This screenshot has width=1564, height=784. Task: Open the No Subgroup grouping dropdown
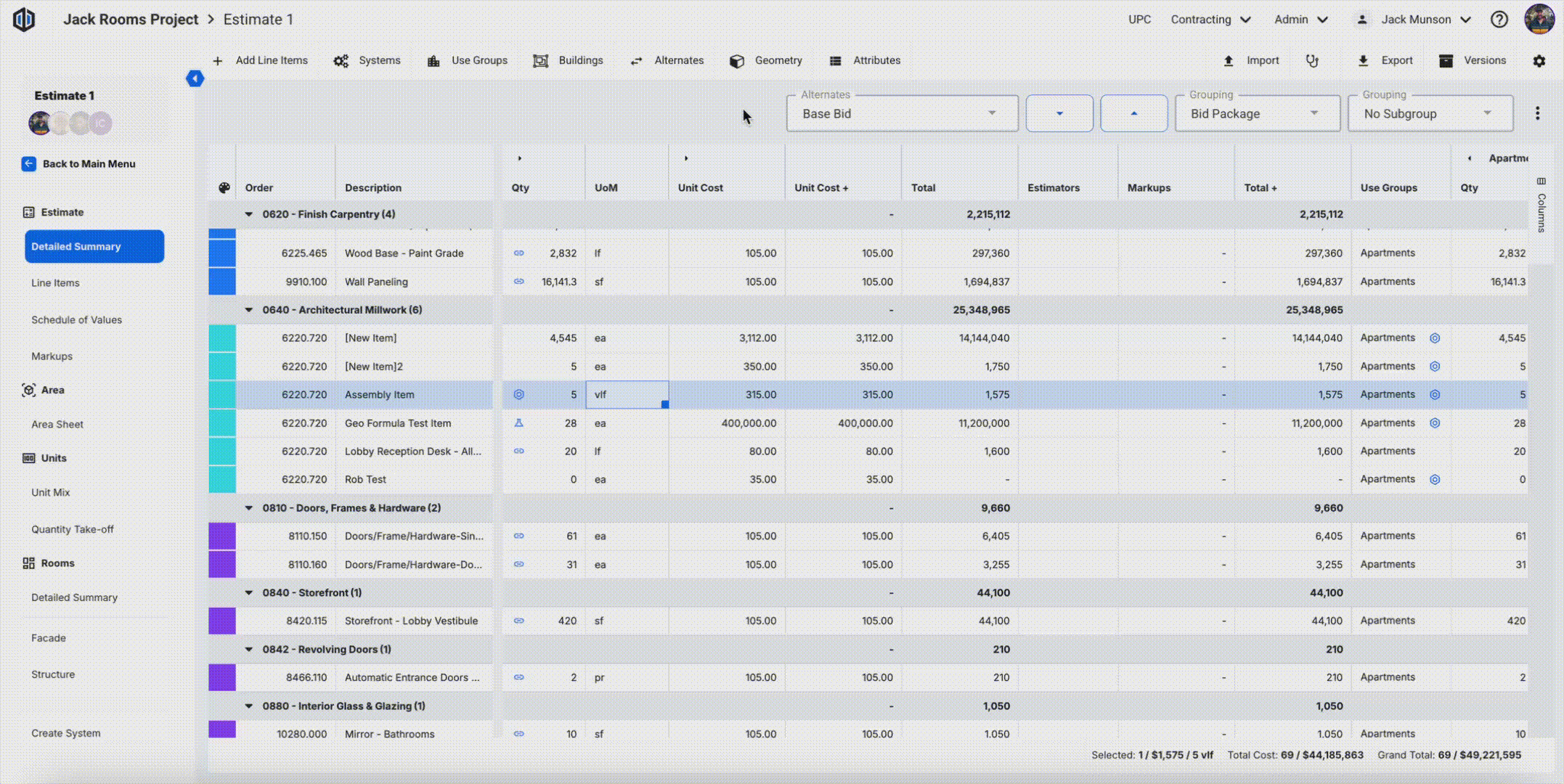tap(1429, 114)
